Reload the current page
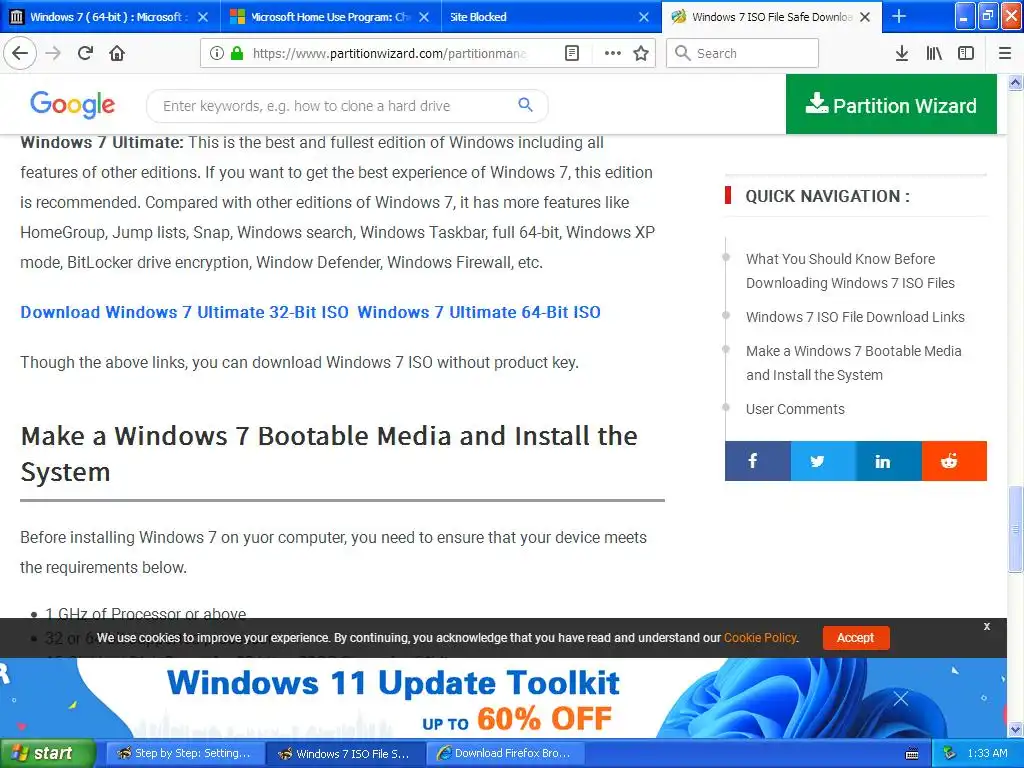Image resolution: width=1024 pixels, height=768 pixels. click(86, 53)
